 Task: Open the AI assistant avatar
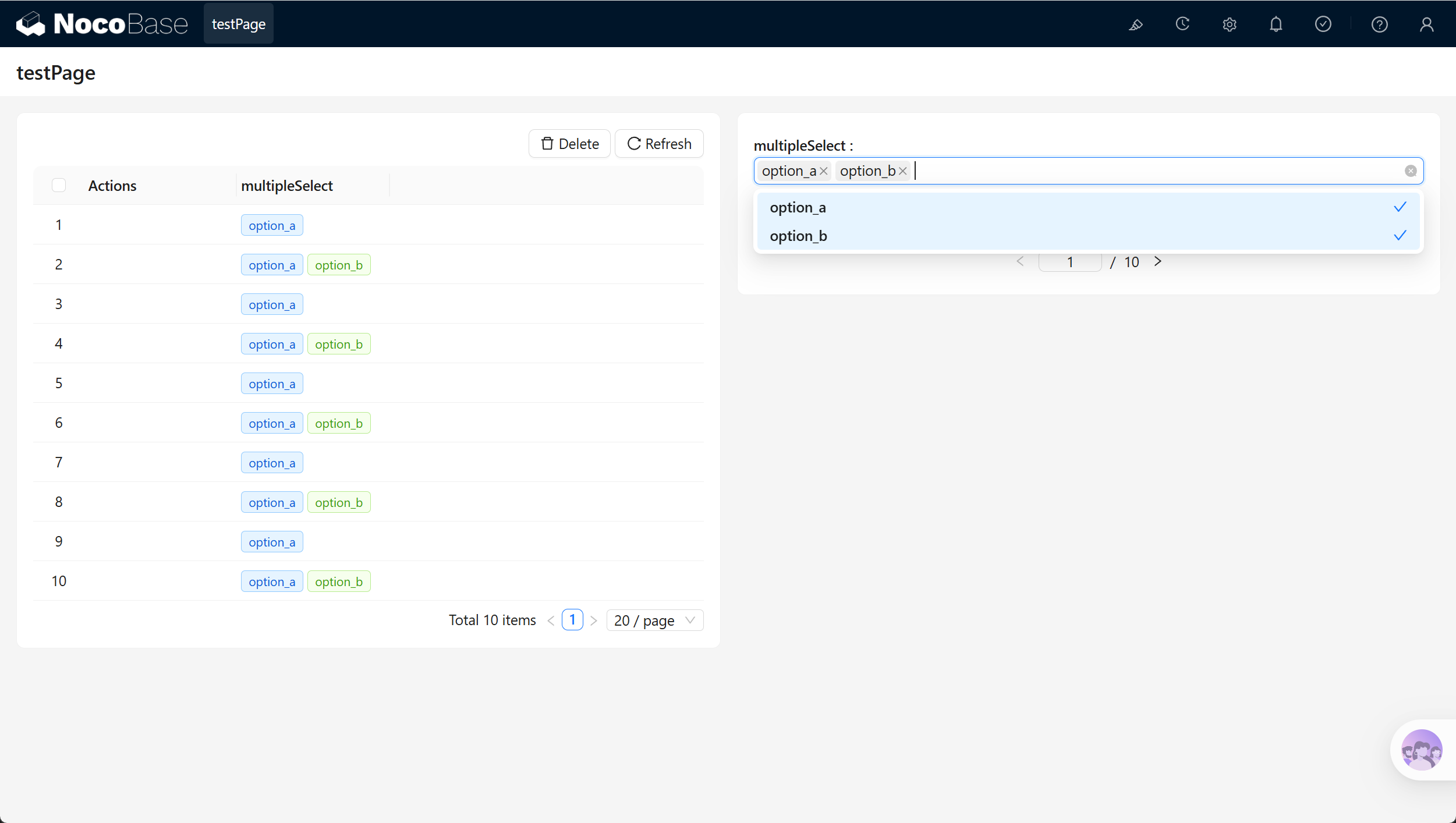[x=1422, y=750]
